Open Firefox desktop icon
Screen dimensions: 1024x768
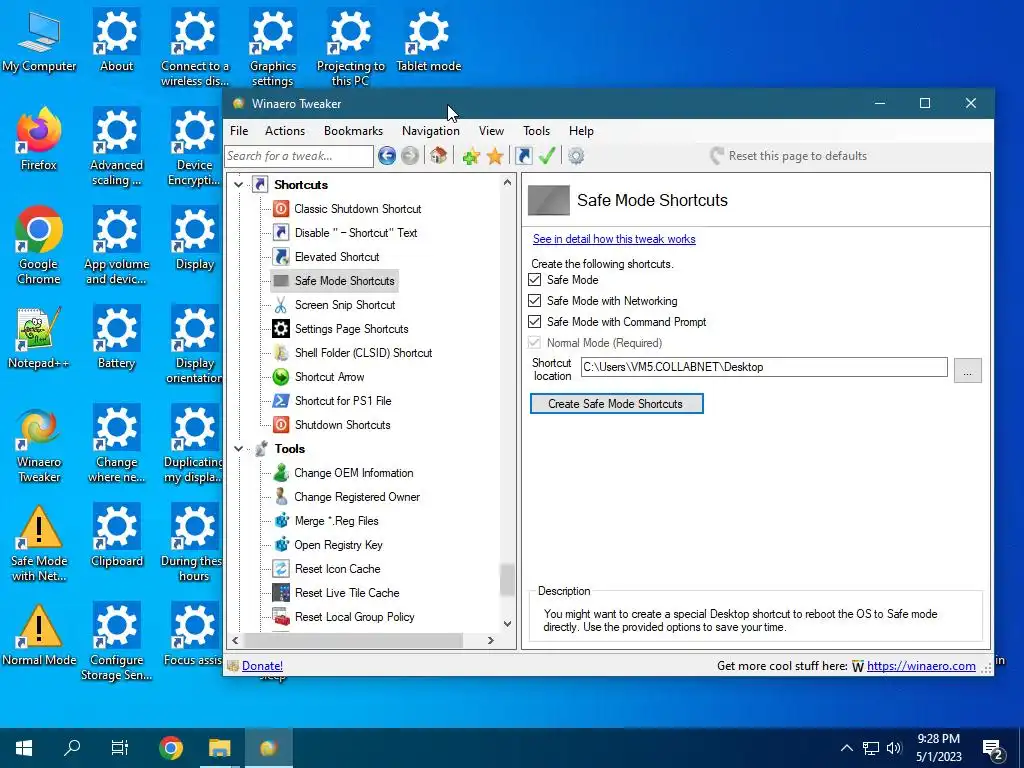pyautogui.click(x=39, y=139)
